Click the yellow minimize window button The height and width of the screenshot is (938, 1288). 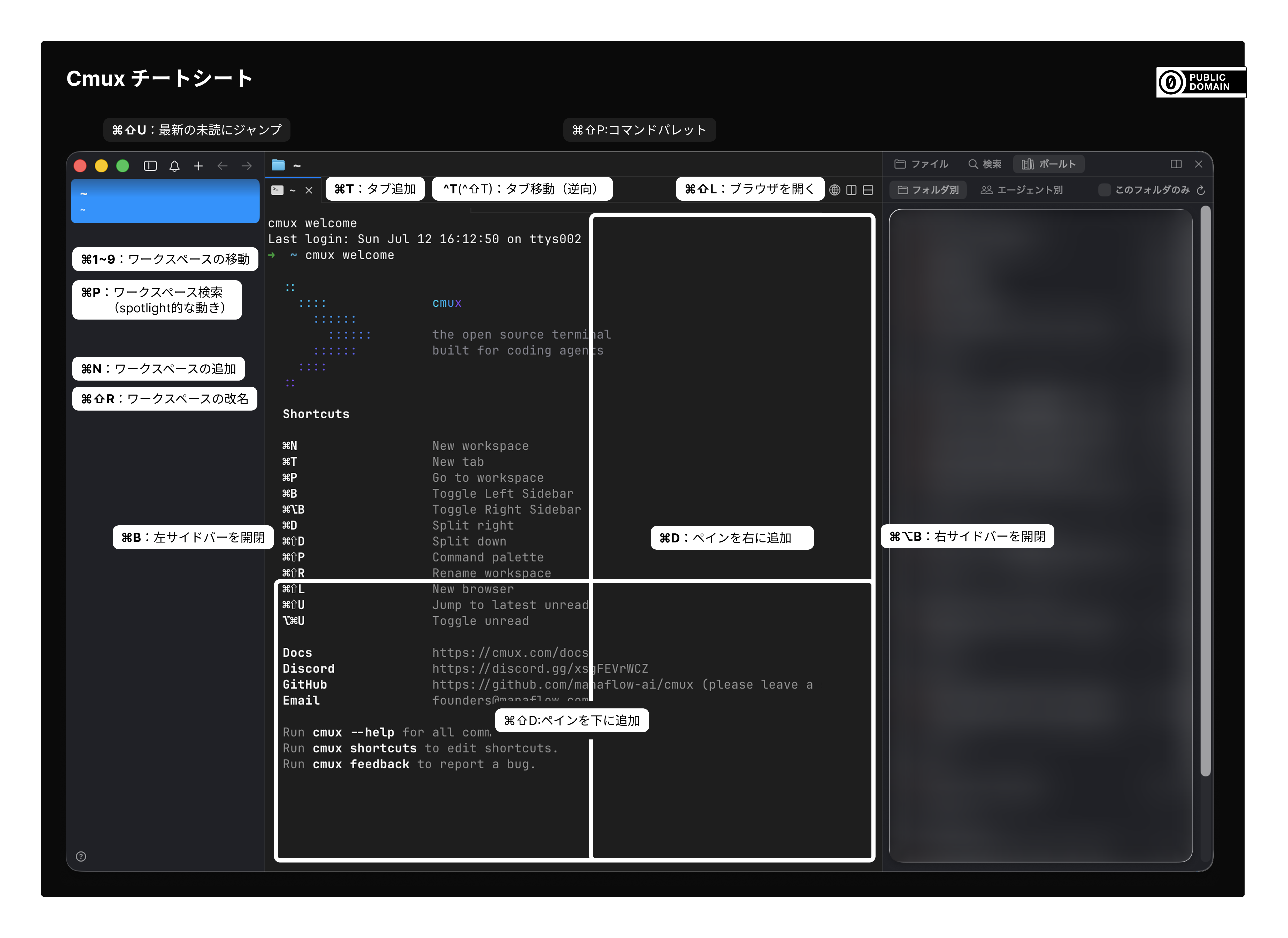(x=101, y=166)
